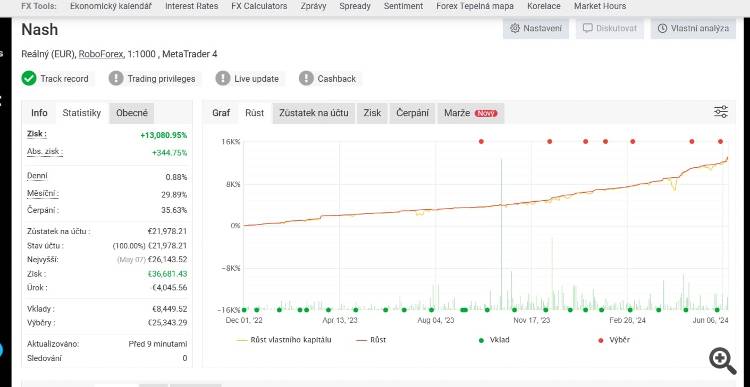Click the grey Trading privileges status icon

(x=116, y=78)
